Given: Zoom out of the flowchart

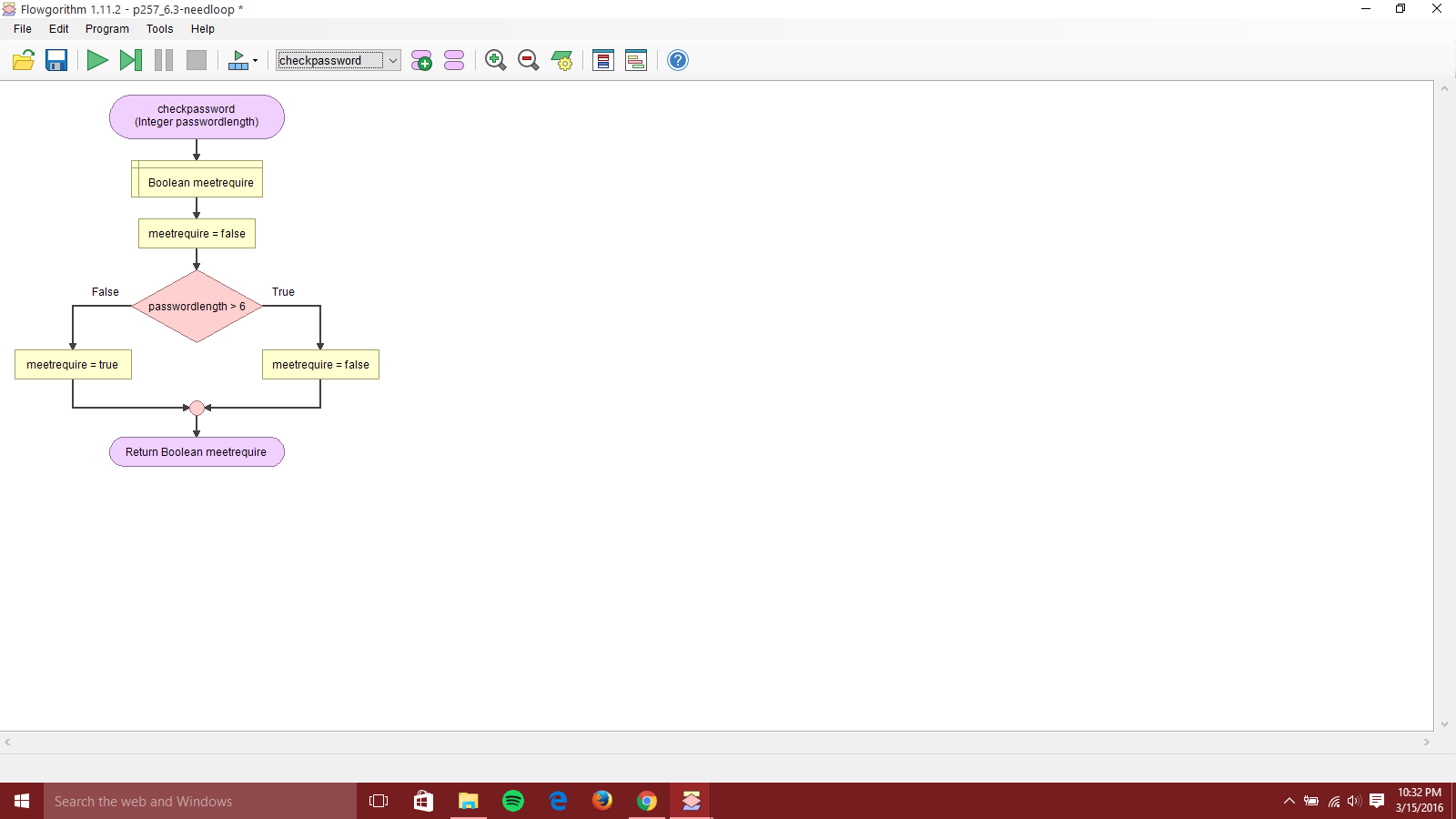Looking at the screenshot, I should [528, 60].
